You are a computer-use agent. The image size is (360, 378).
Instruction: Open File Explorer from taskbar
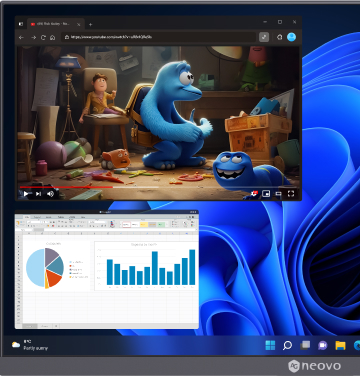click(x=340, y=345)
